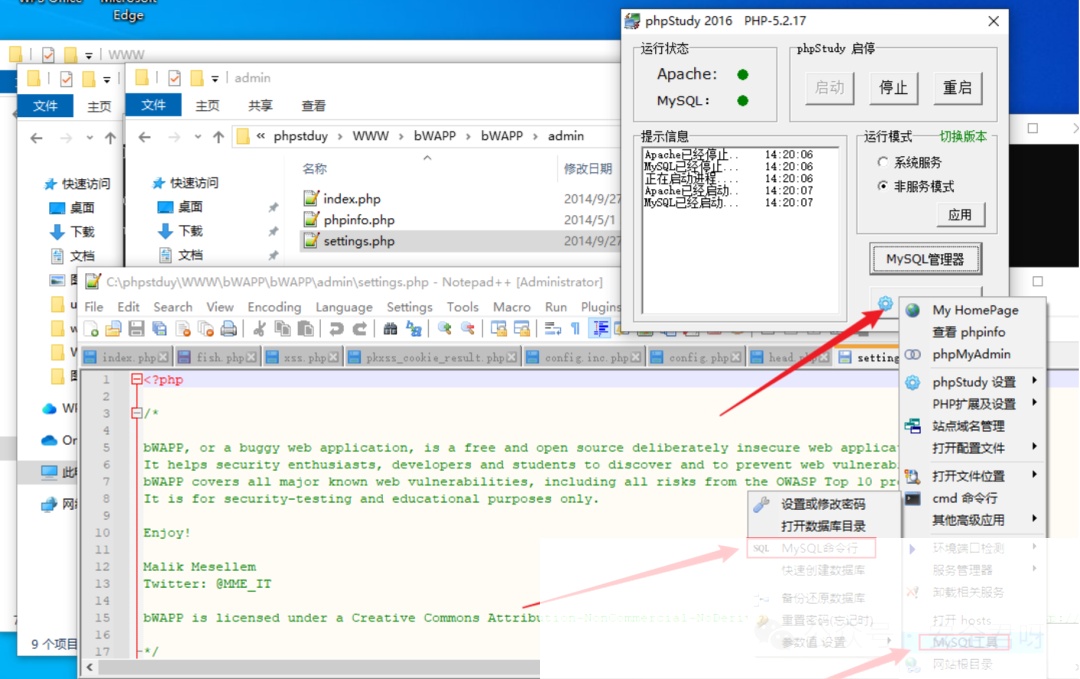Switch to pkxss_cookie_result.php tab
The width and height of the screenshot is (1080, 679).
coord(433,357)
